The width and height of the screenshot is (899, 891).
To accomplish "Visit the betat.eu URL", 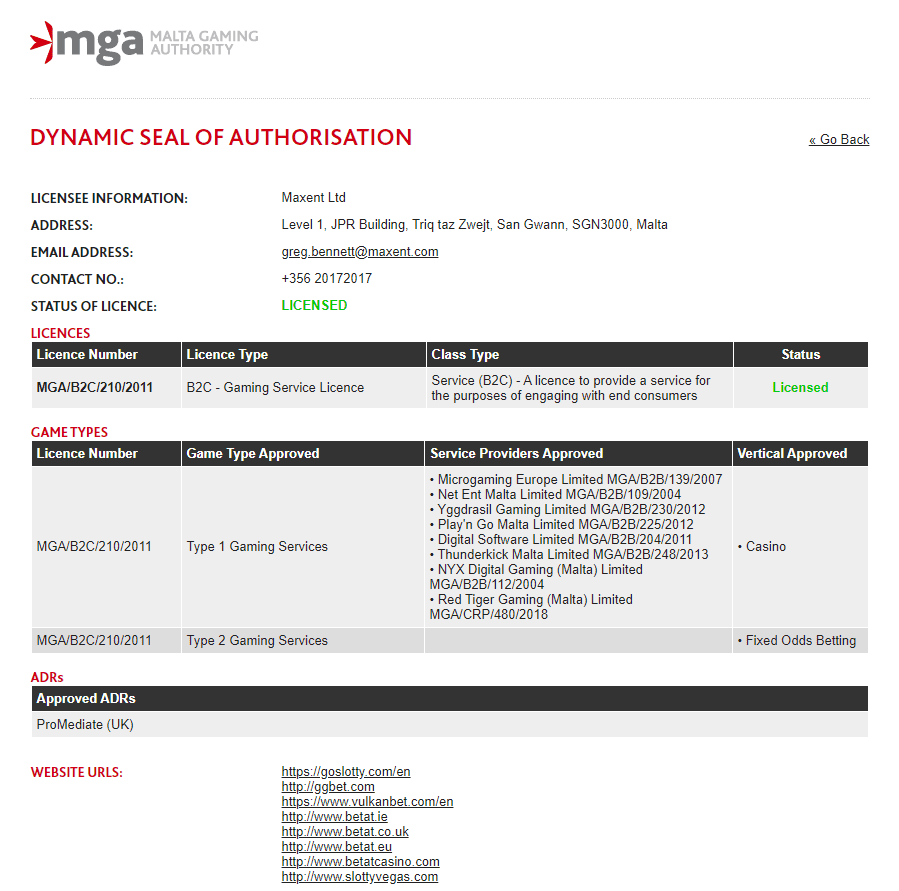I will click(336, 847).
